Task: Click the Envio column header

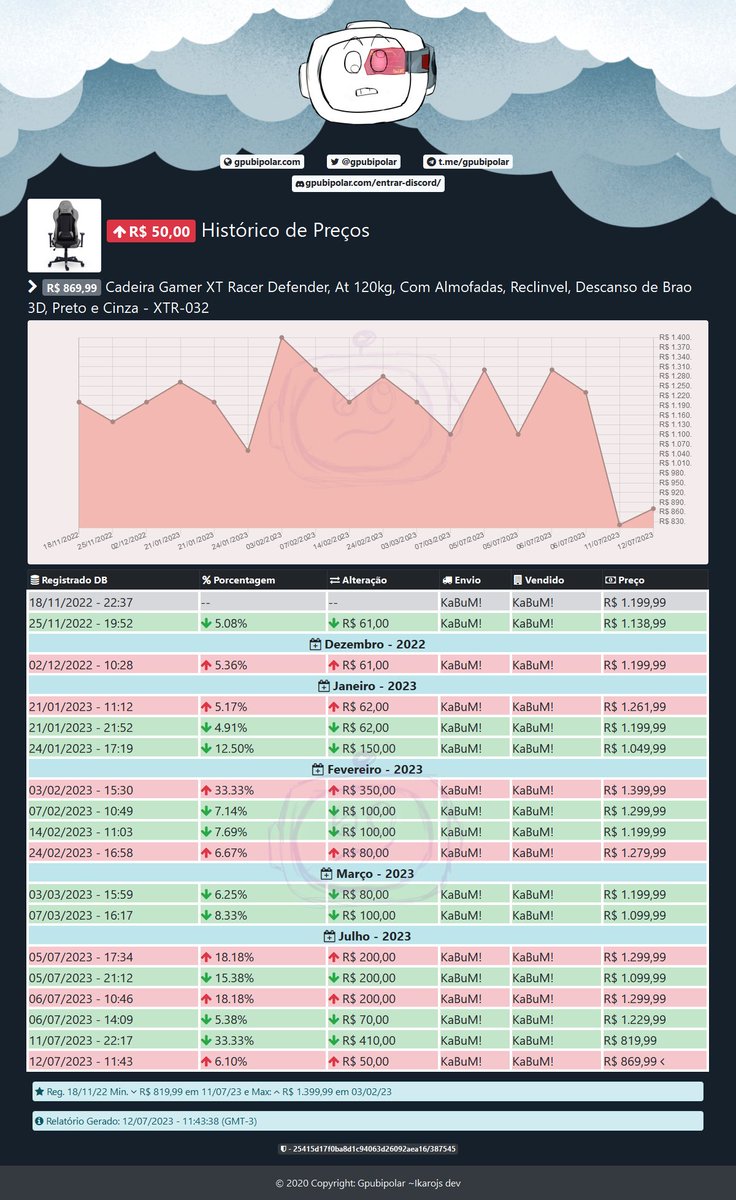Action: pos(473,580)
